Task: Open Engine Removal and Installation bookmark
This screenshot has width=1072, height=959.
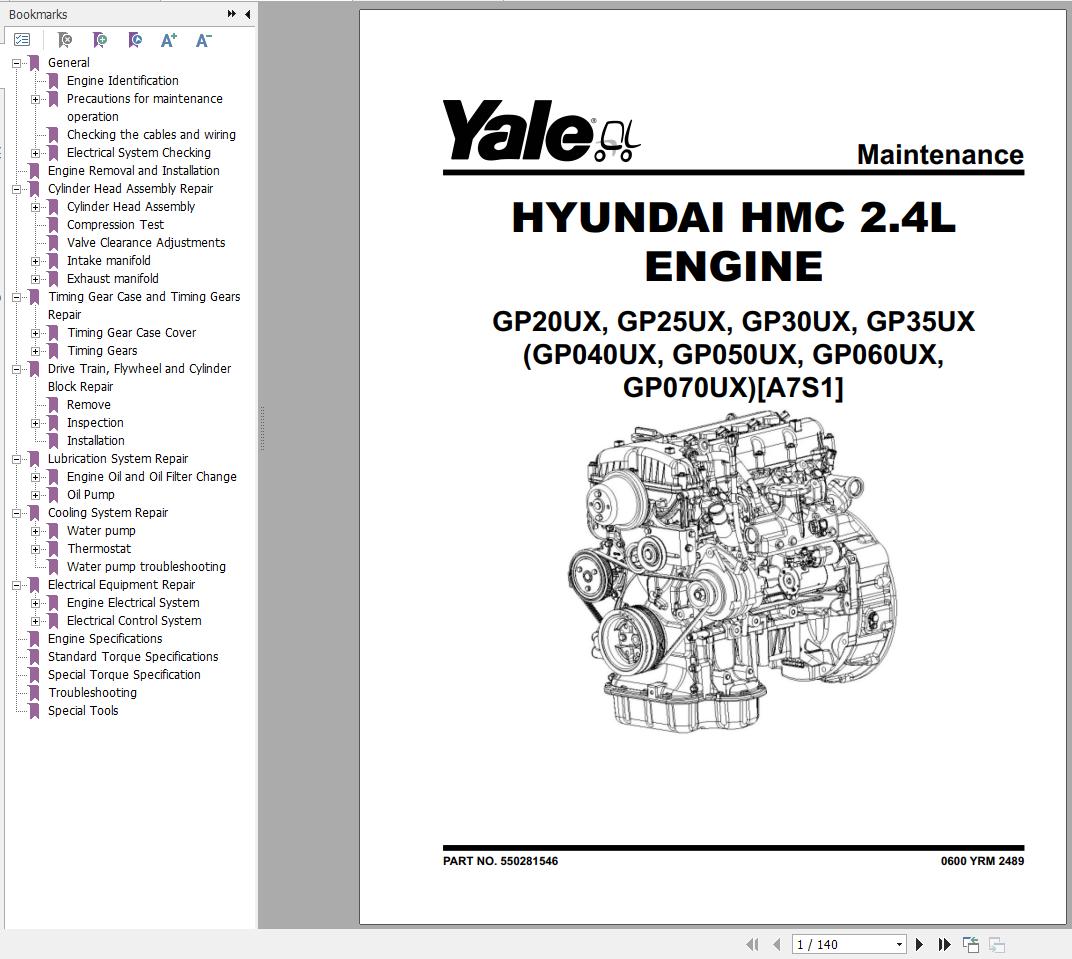Action: coord(133,171)
